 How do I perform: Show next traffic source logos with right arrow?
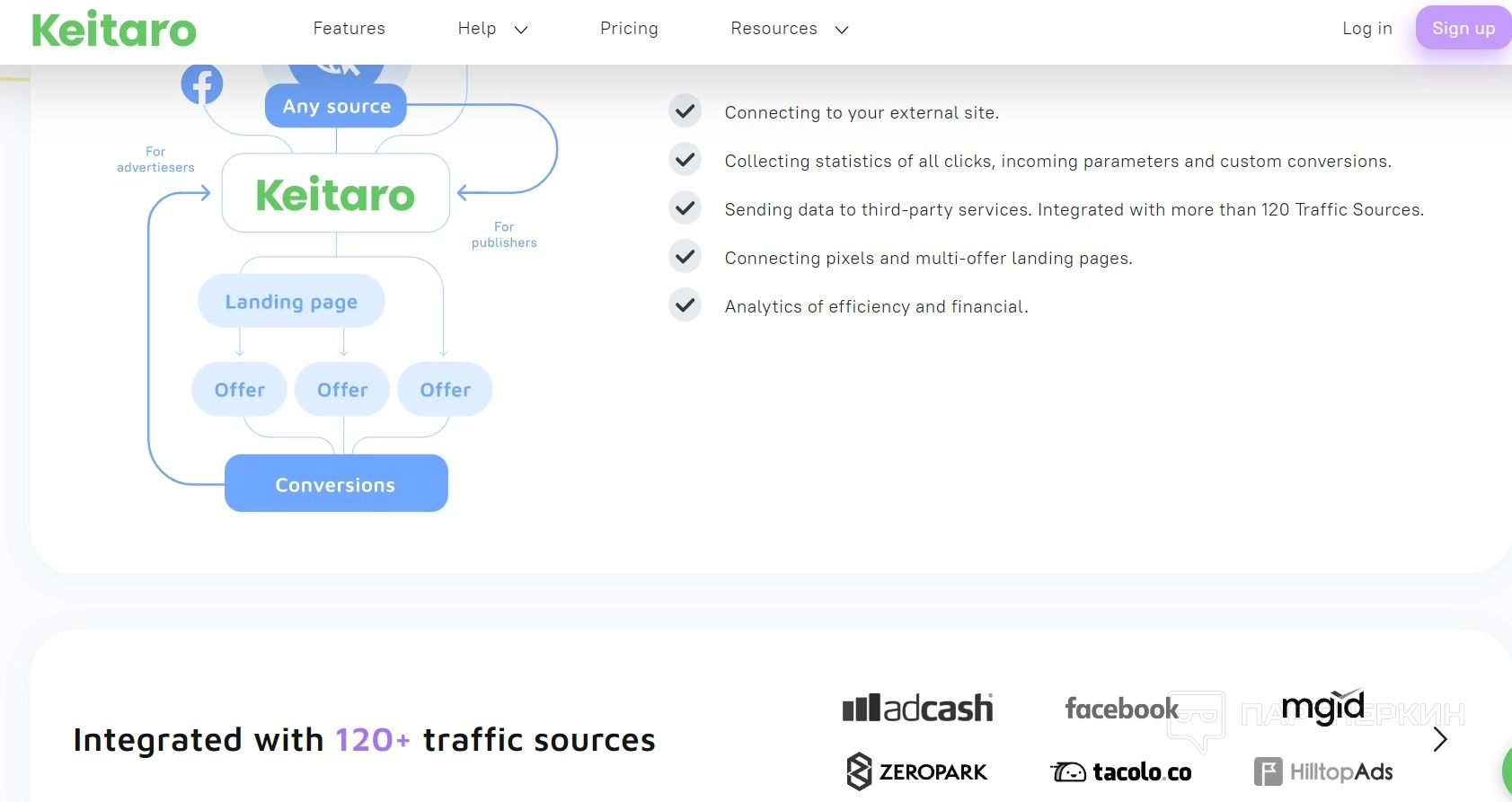(x=1440, y=739)
